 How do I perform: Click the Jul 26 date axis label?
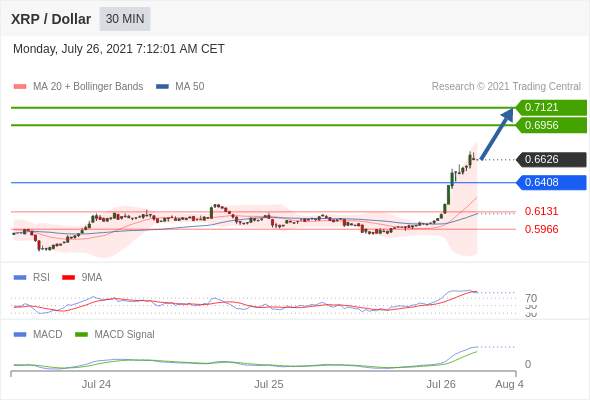441,385
